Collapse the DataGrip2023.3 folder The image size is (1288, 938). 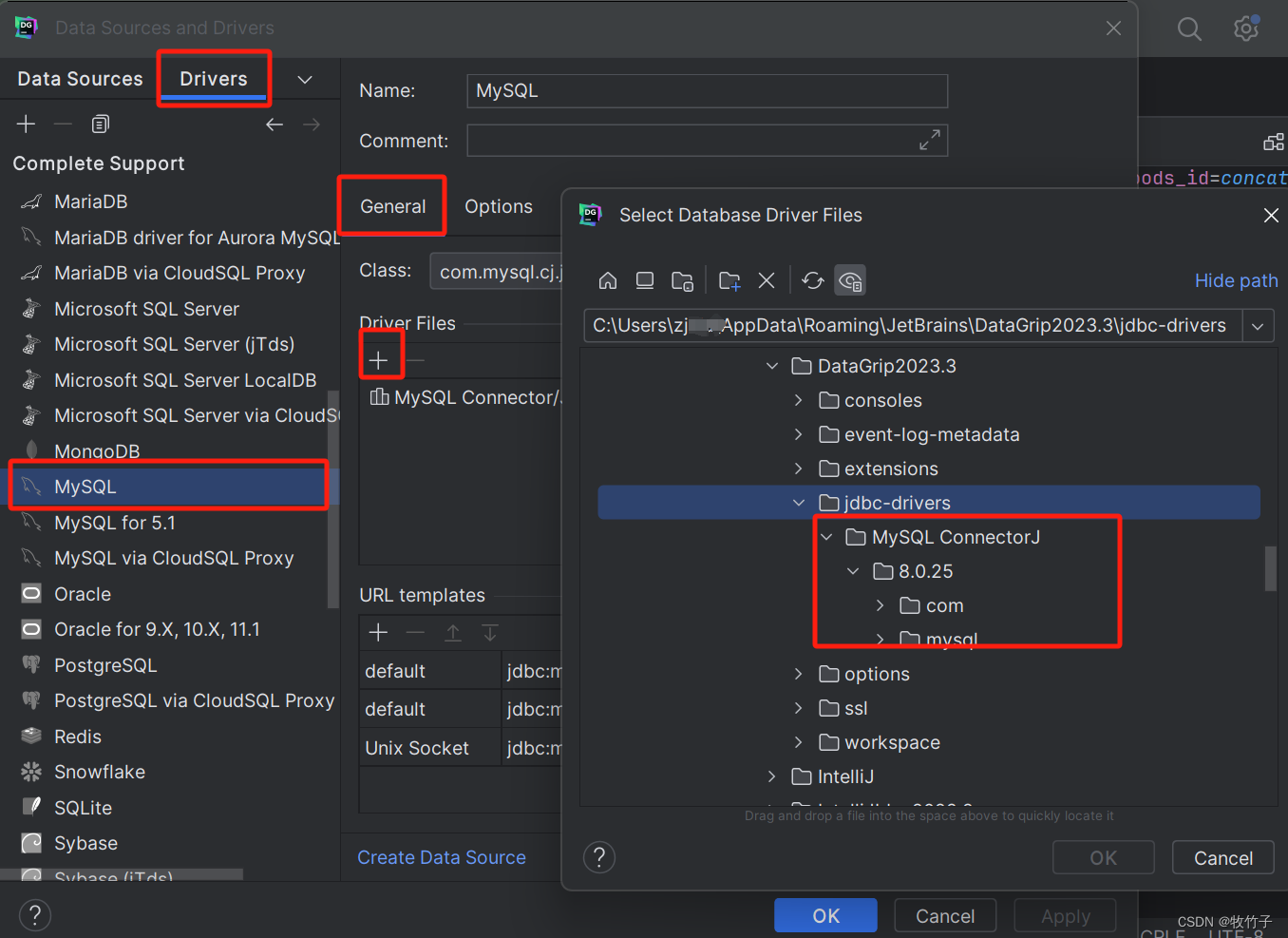point(772,366)
